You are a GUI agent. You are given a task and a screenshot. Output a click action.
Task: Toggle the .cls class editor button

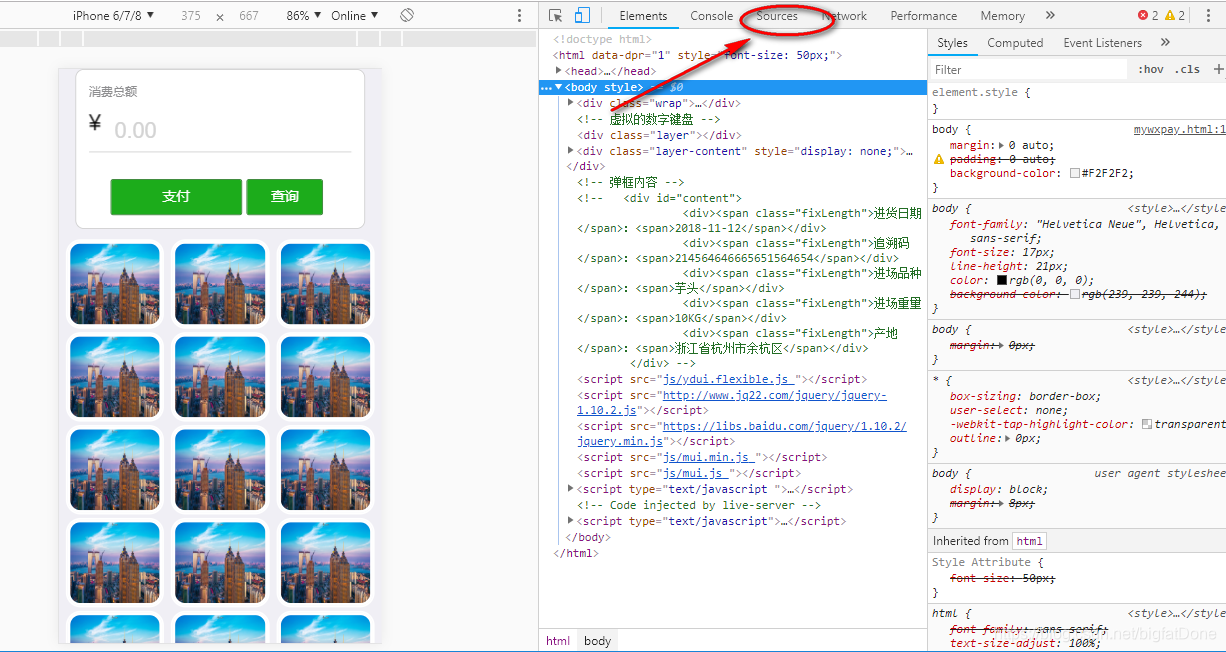tap(1188, 69)
